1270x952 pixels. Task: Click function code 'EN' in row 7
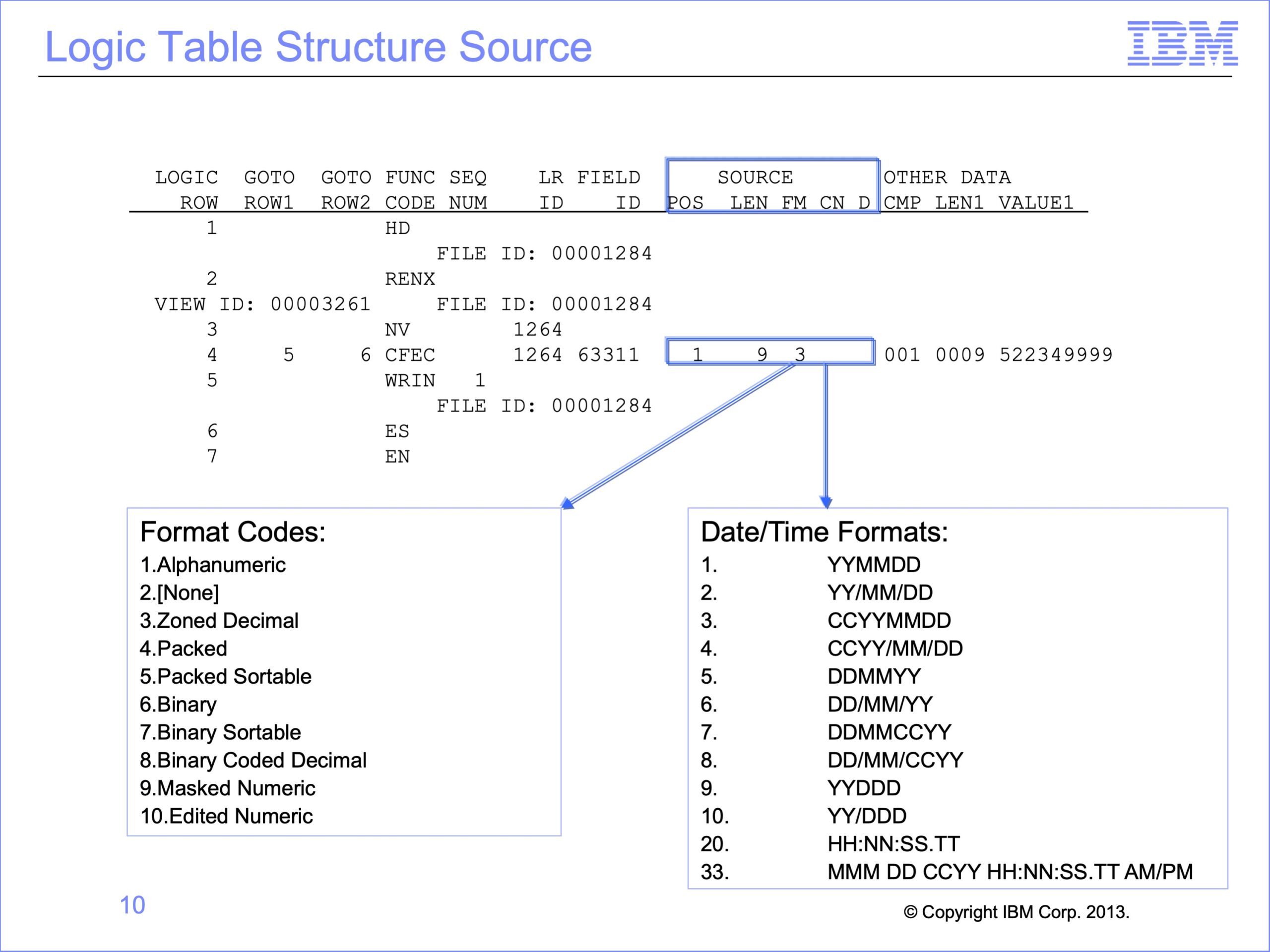397,457
